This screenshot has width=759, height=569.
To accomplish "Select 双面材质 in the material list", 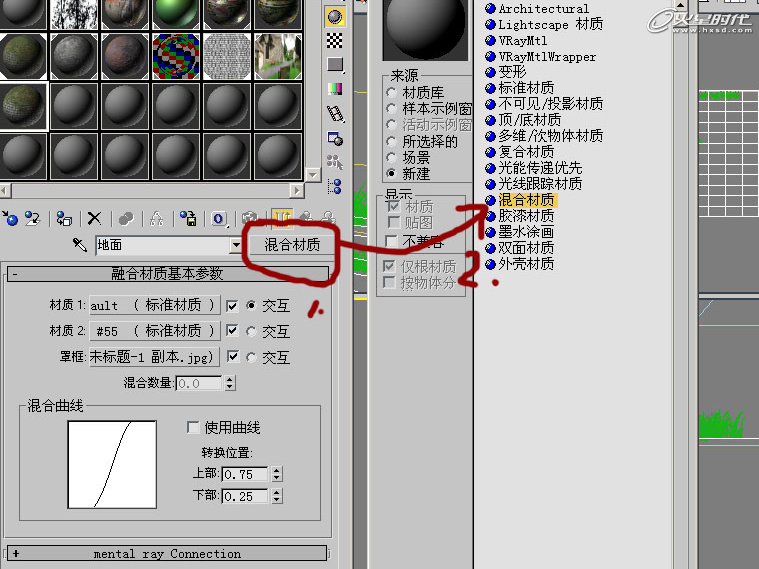I will point(526,248).
